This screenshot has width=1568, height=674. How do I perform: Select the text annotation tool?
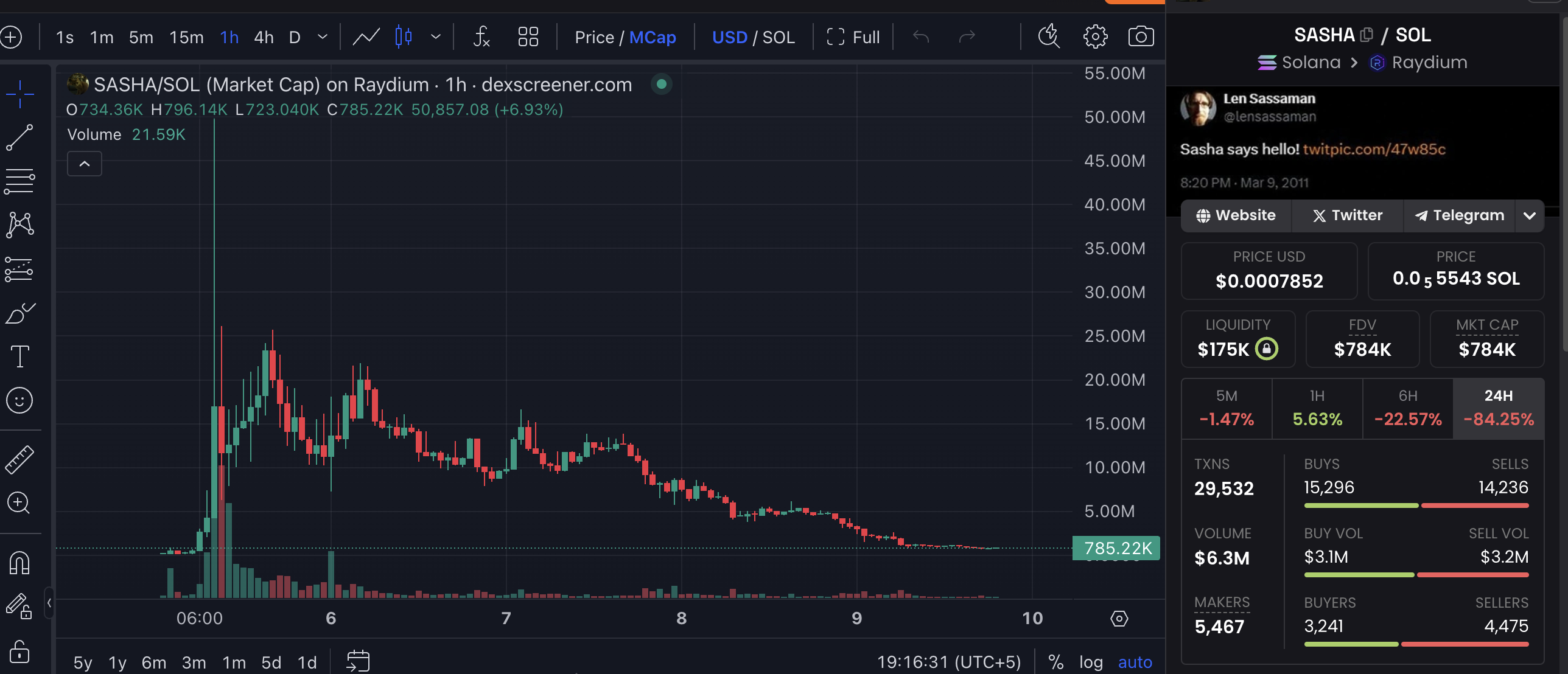point(19,356)
